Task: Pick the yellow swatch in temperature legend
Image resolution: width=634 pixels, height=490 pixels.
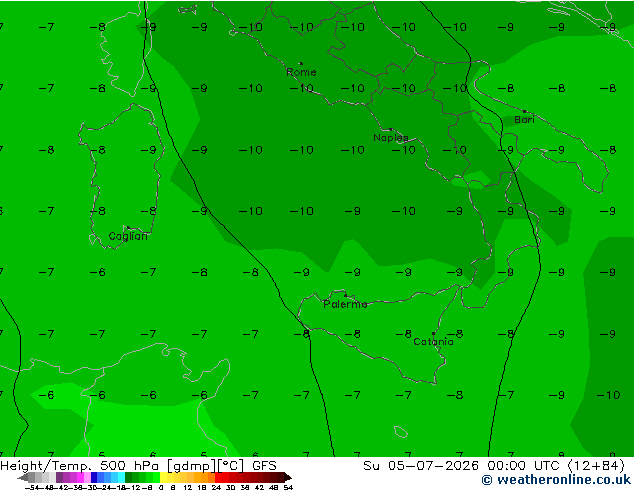Action: coord(164,477)
